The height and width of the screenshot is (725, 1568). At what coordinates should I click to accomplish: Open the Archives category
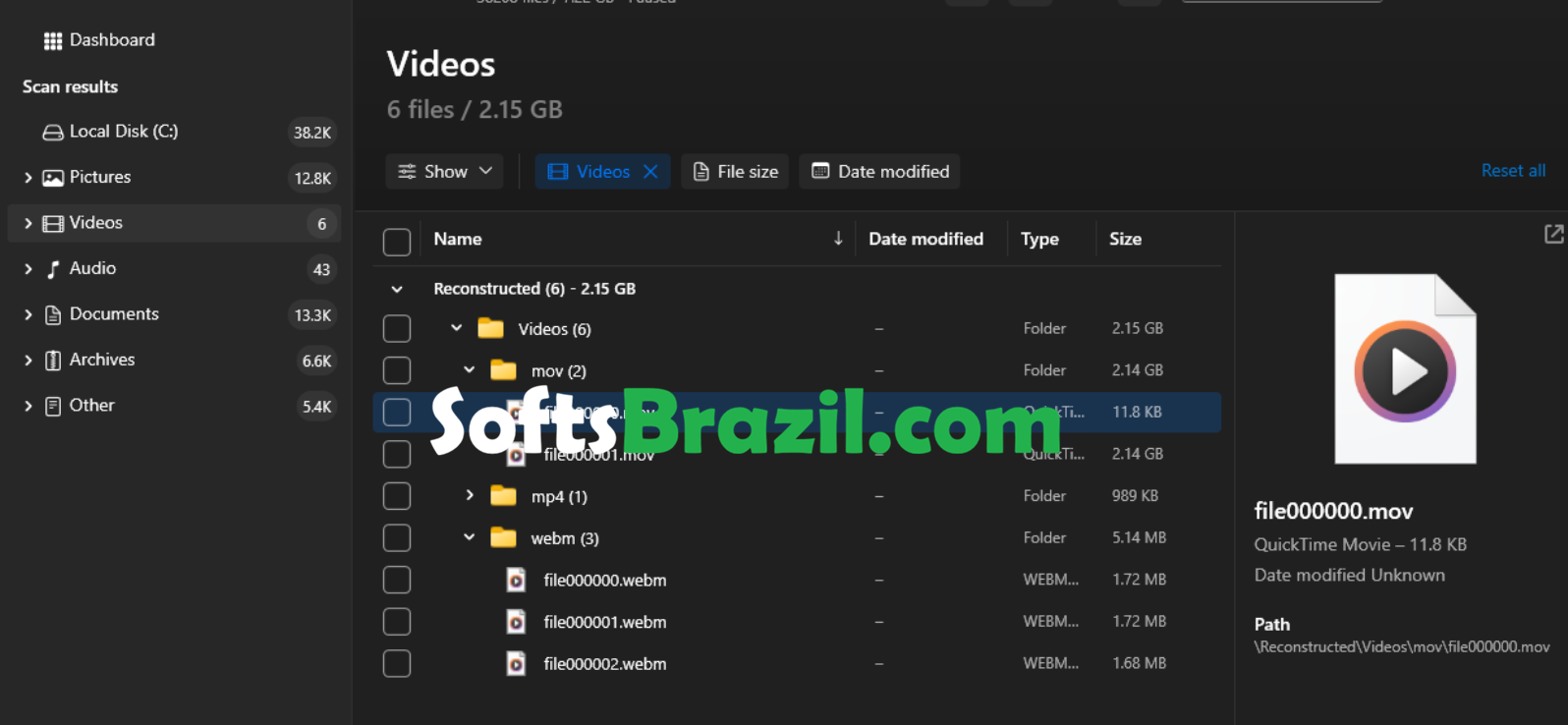coord(174,361)
